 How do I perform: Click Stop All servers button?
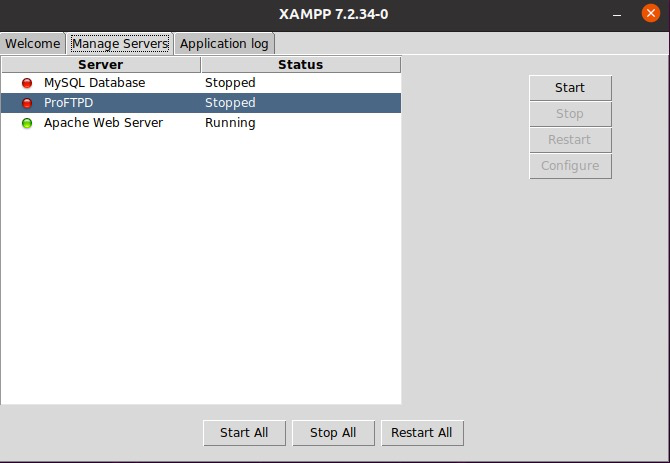coord(333,433)
